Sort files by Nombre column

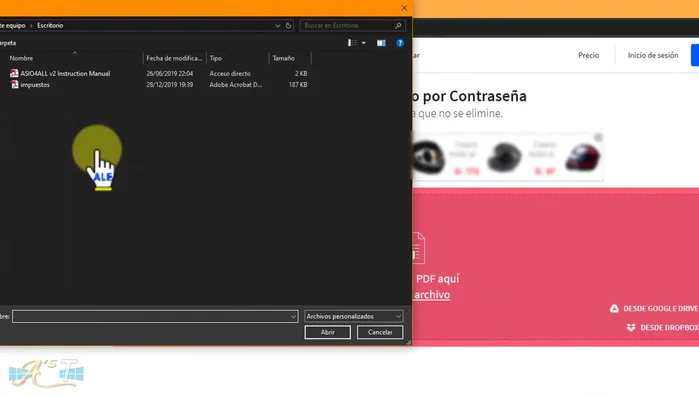[x=21, y=58]
